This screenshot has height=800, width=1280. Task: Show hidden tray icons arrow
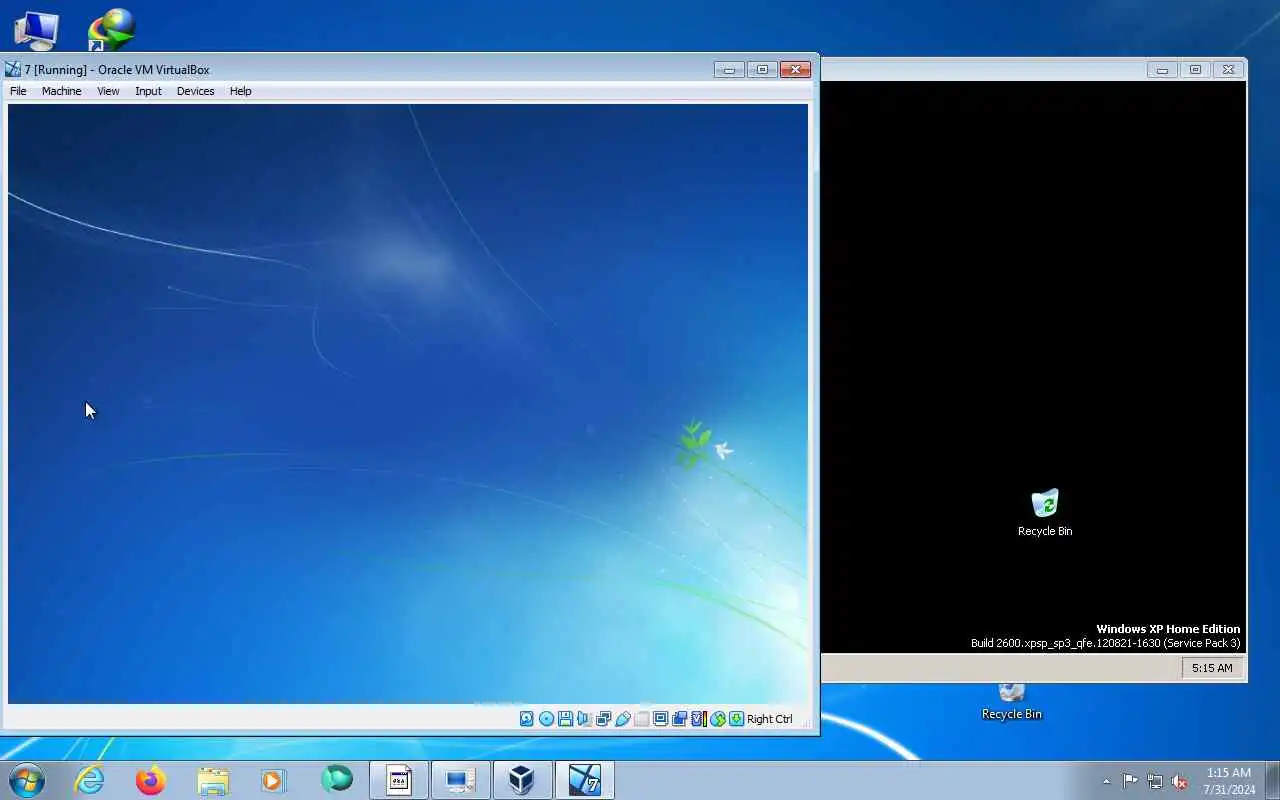point(1106,781)
